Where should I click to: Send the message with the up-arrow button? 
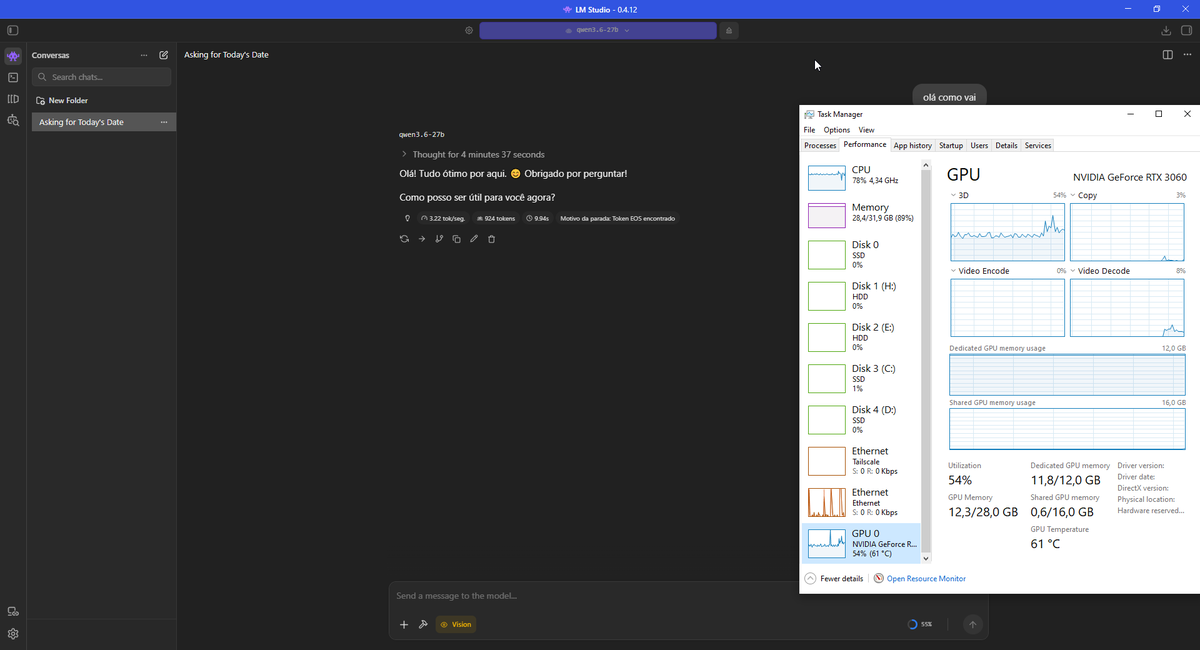(x=972, y=624)
